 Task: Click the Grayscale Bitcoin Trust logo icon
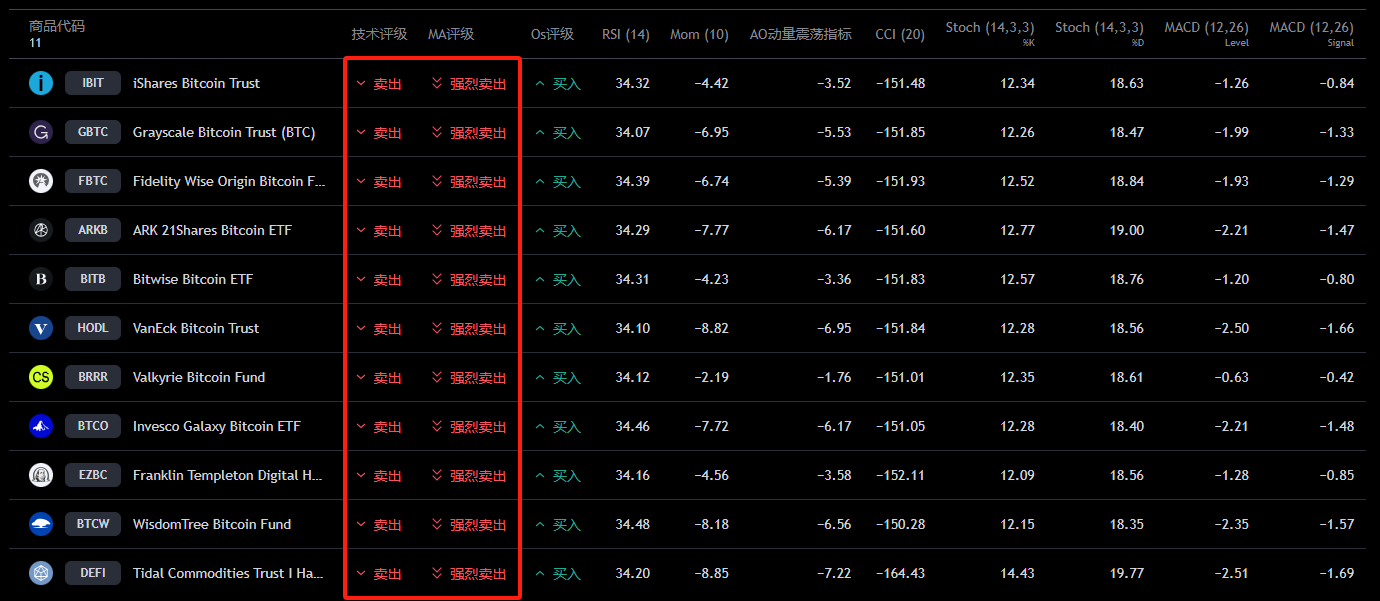(x=41, y=132)
